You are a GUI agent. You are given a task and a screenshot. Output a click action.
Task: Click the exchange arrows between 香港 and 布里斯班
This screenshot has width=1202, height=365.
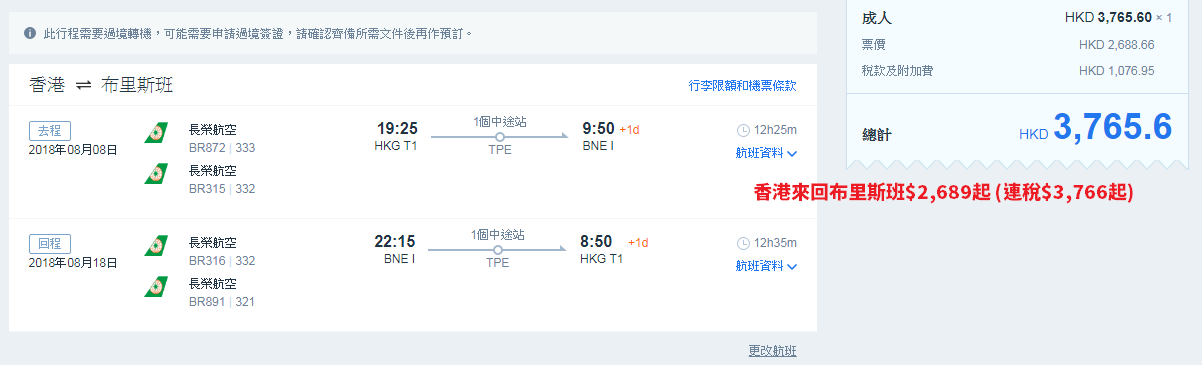[x=84, y=85]
